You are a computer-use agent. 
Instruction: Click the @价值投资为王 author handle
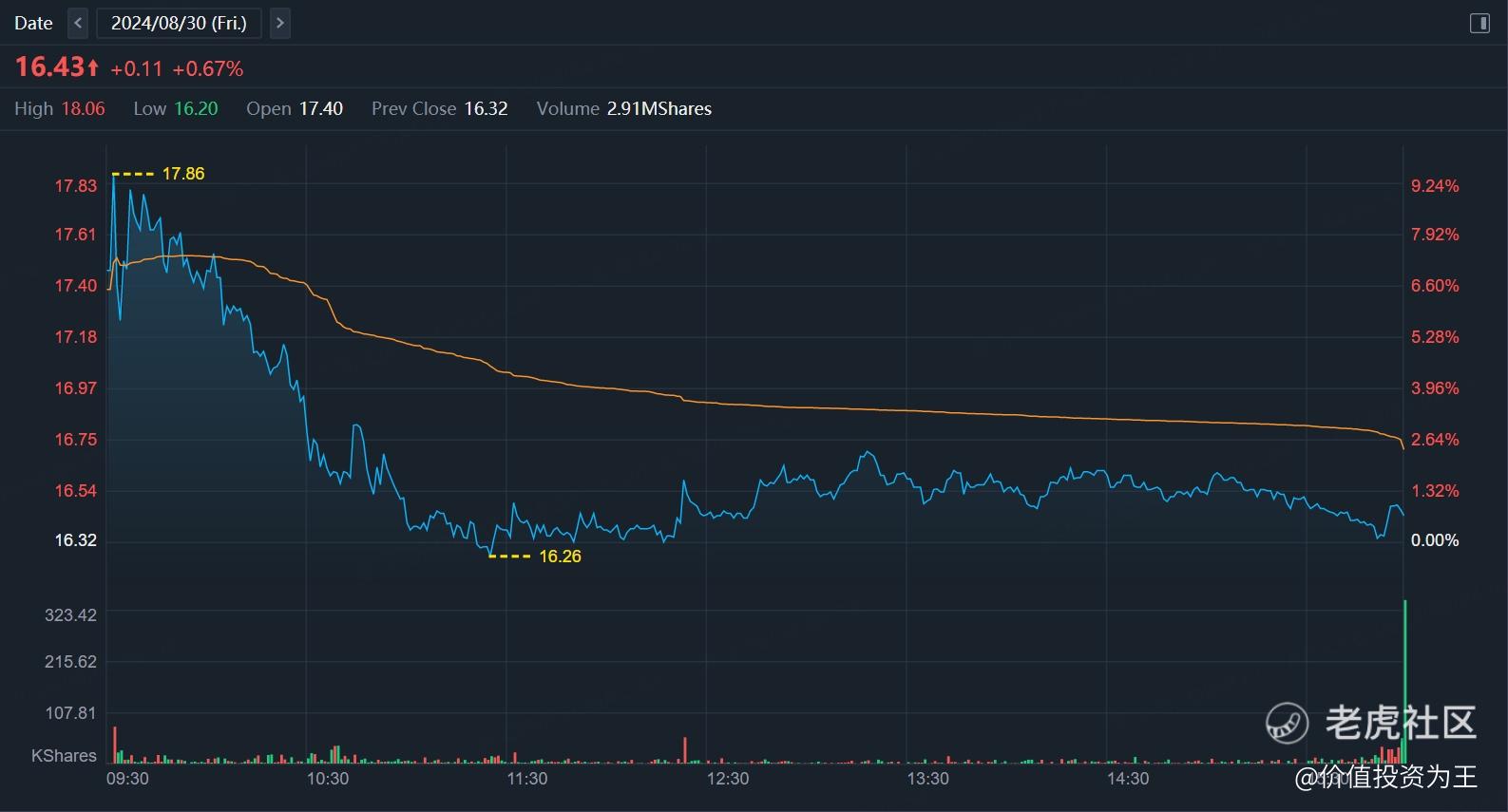[x=1386, y=777]
